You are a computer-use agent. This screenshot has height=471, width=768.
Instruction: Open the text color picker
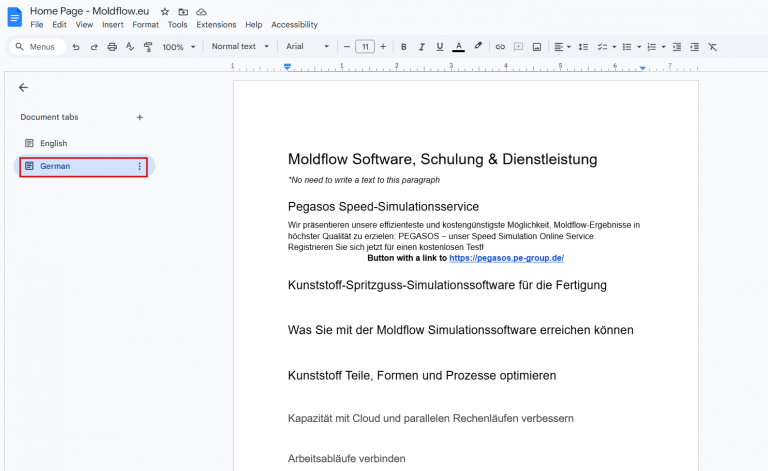(x=458, y=47)
